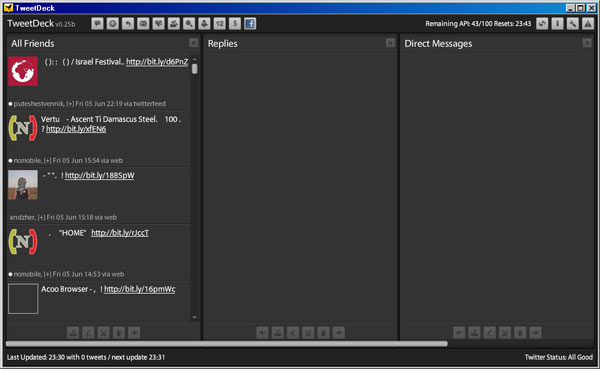Open the compose tweet speech bubble icon

pyautogui.click(x=97, y=24)
